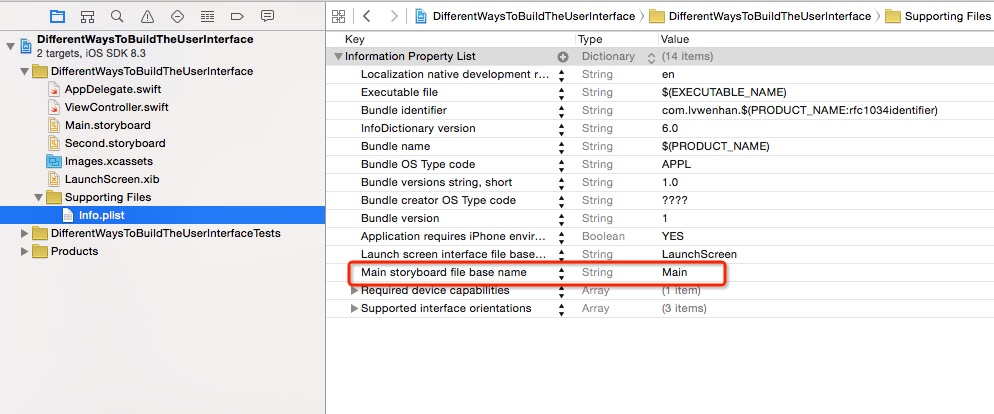Screen dimensions: 994x414
Task: Open the Report navigator speech-bubble icon
Action: pos(267,16)
